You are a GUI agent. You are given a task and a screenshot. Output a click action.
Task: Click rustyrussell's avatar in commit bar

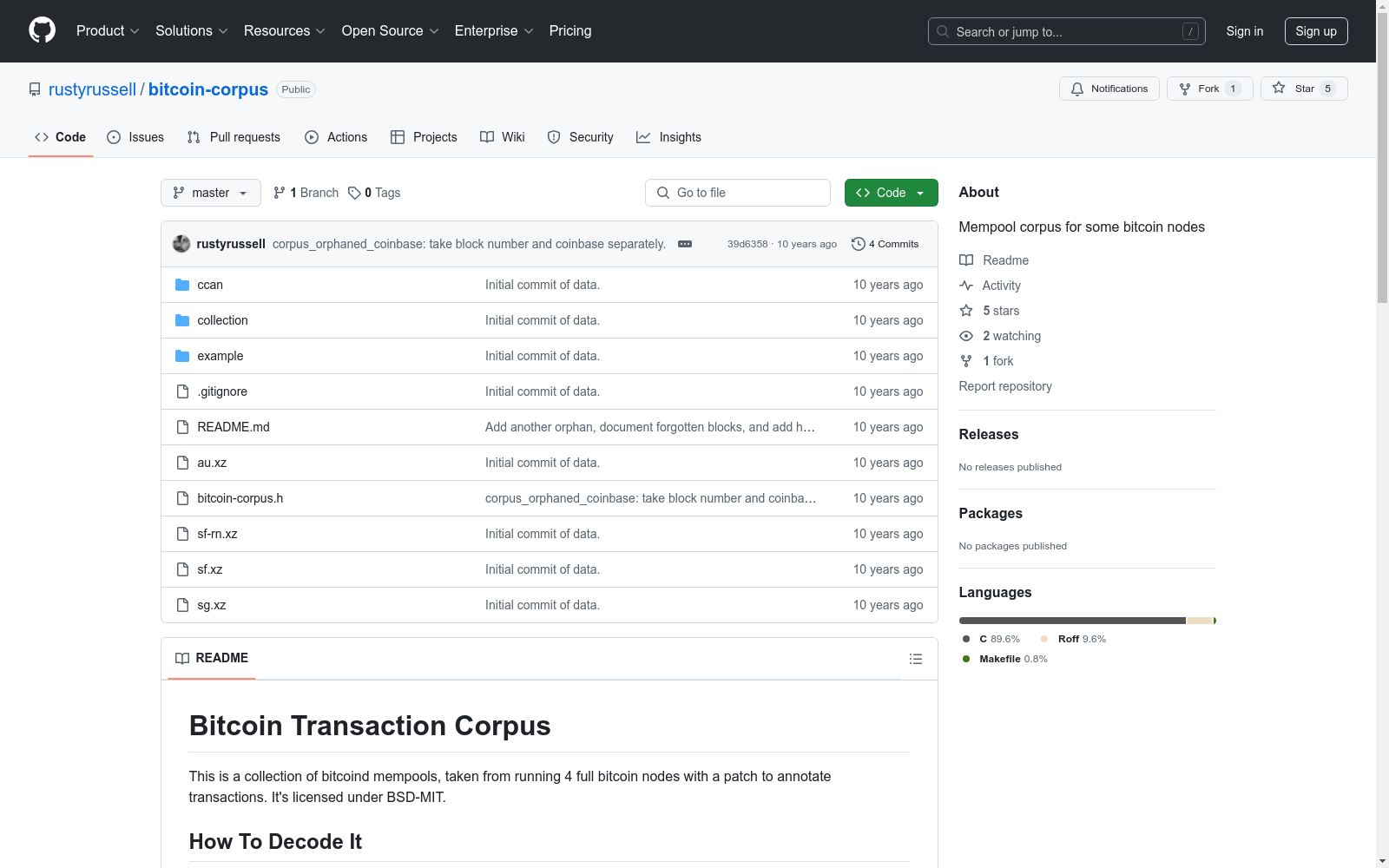[x=181, y=244]
